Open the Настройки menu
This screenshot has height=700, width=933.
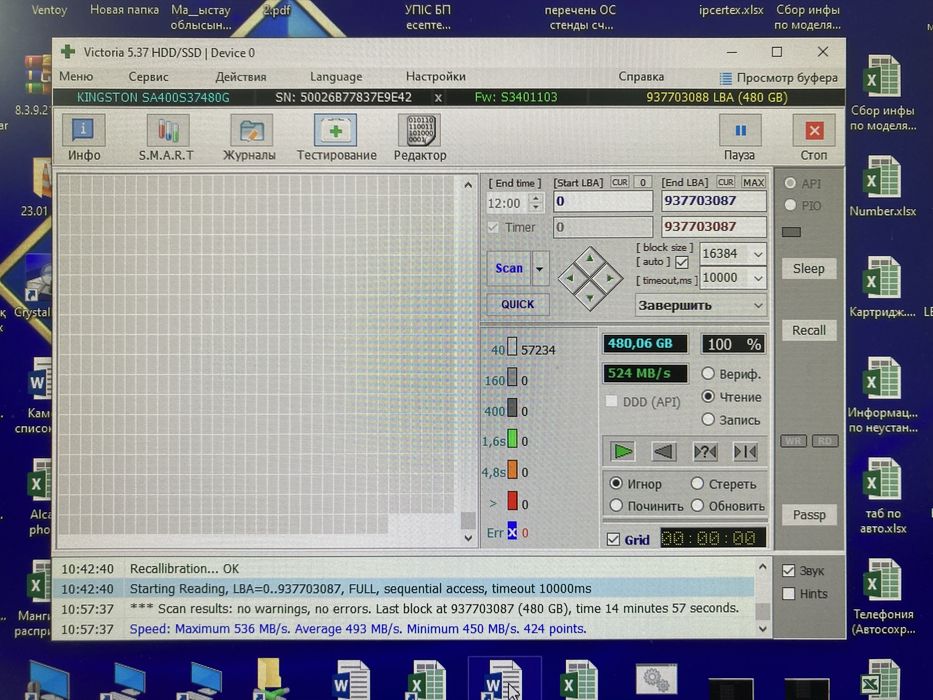coord(436,77)
